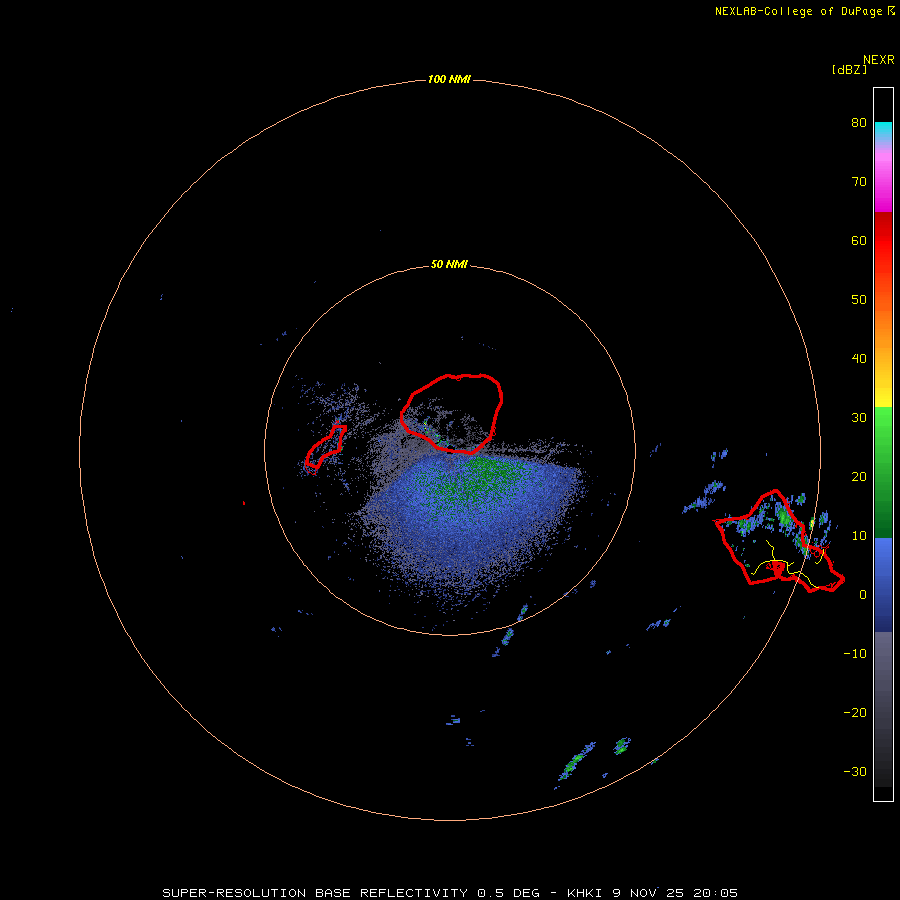The height and width of the screenshot is (900, 900).
Task: Click the 30 dBZ scale label
Action: [859, 418]
